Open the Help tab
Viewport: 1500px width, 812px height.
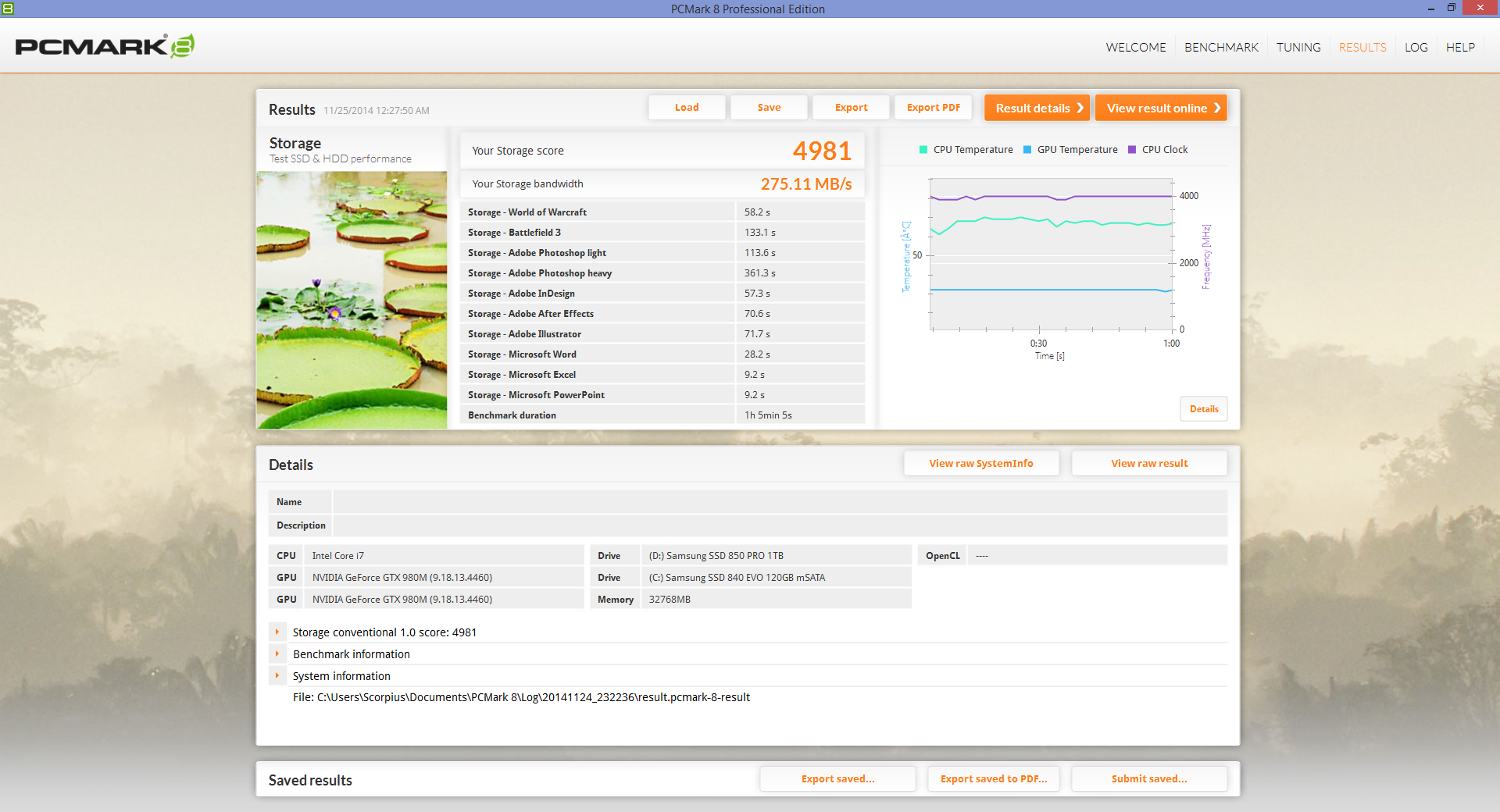1460,48
